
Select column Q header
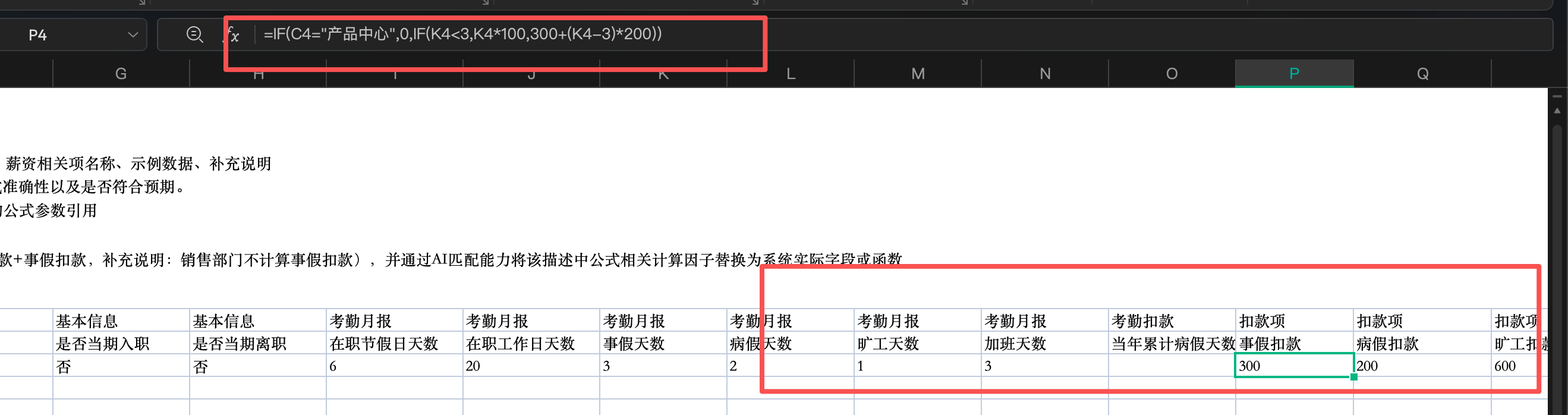(1422, 74)
